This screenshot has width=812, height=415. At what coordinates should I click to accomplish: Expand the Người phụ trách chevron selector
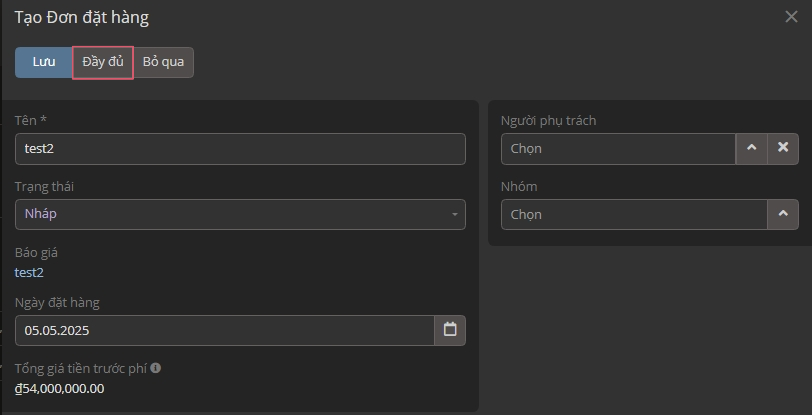pyautogui.click(x=752, y=148)
